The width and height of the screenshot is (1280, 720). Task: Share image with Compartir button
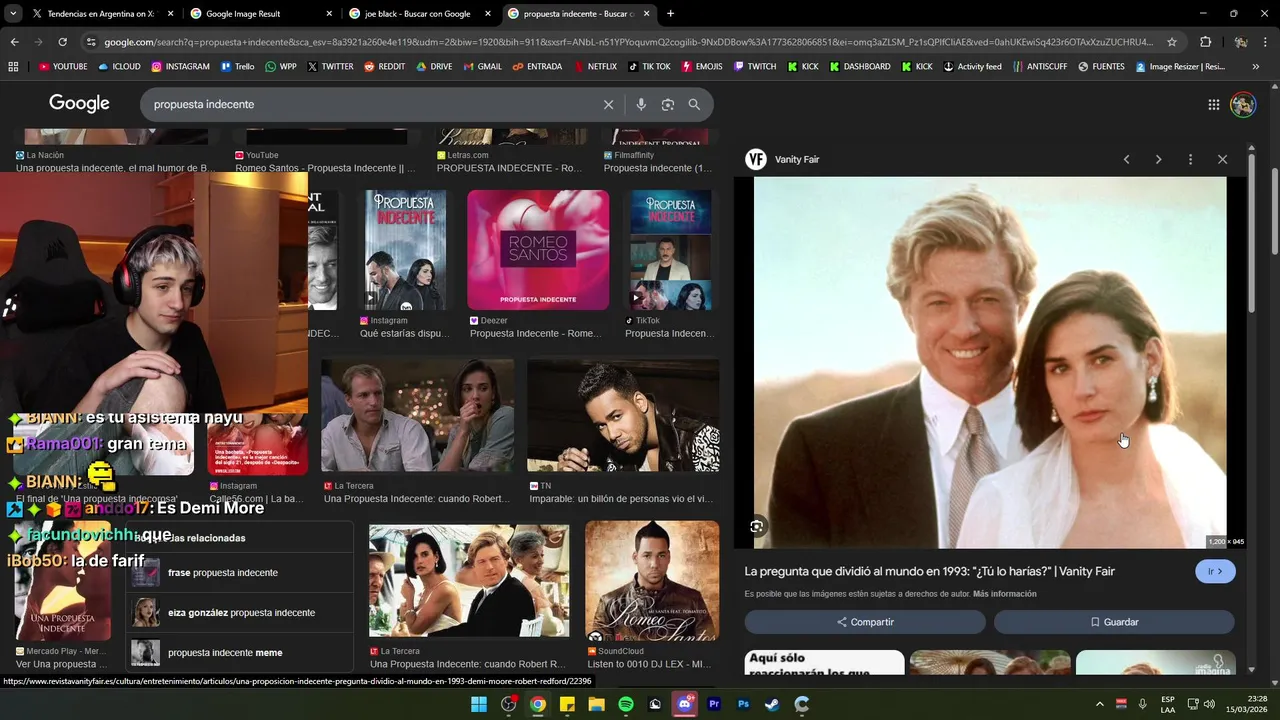tap(865, 622)
